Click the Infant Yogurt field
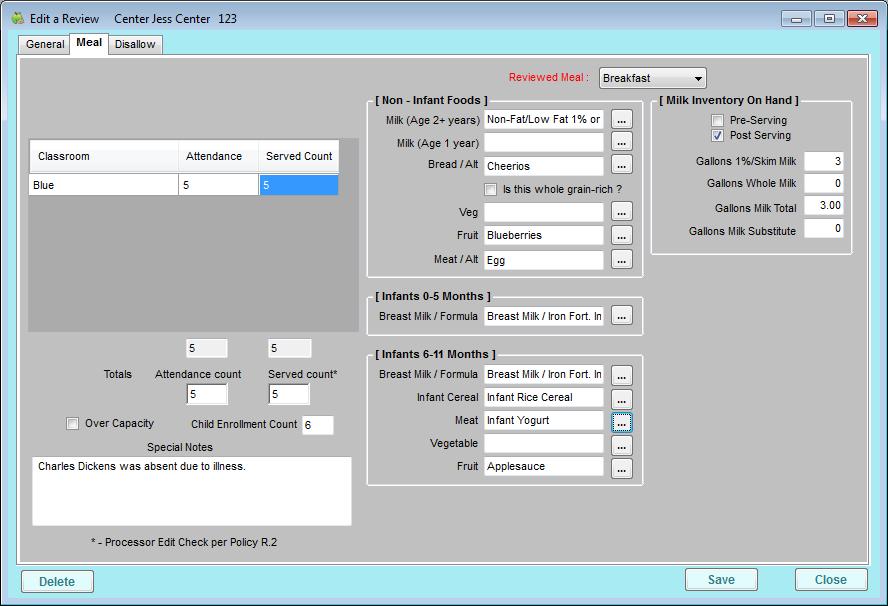This screenshot has height=606, width=888. [544, 420]
